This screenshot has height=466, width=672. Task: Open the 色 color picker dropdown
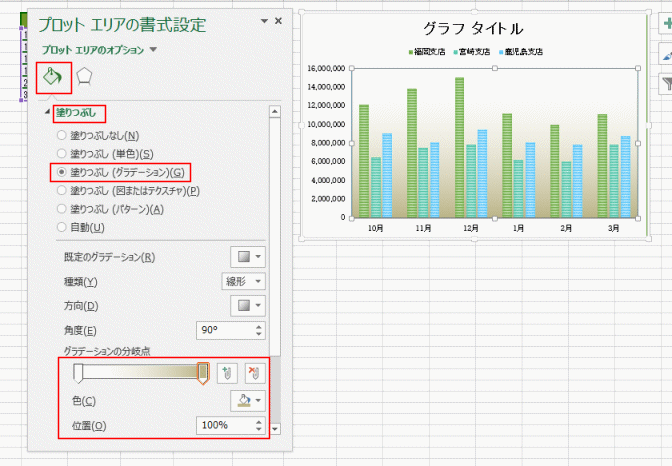[x=248, y=401]
